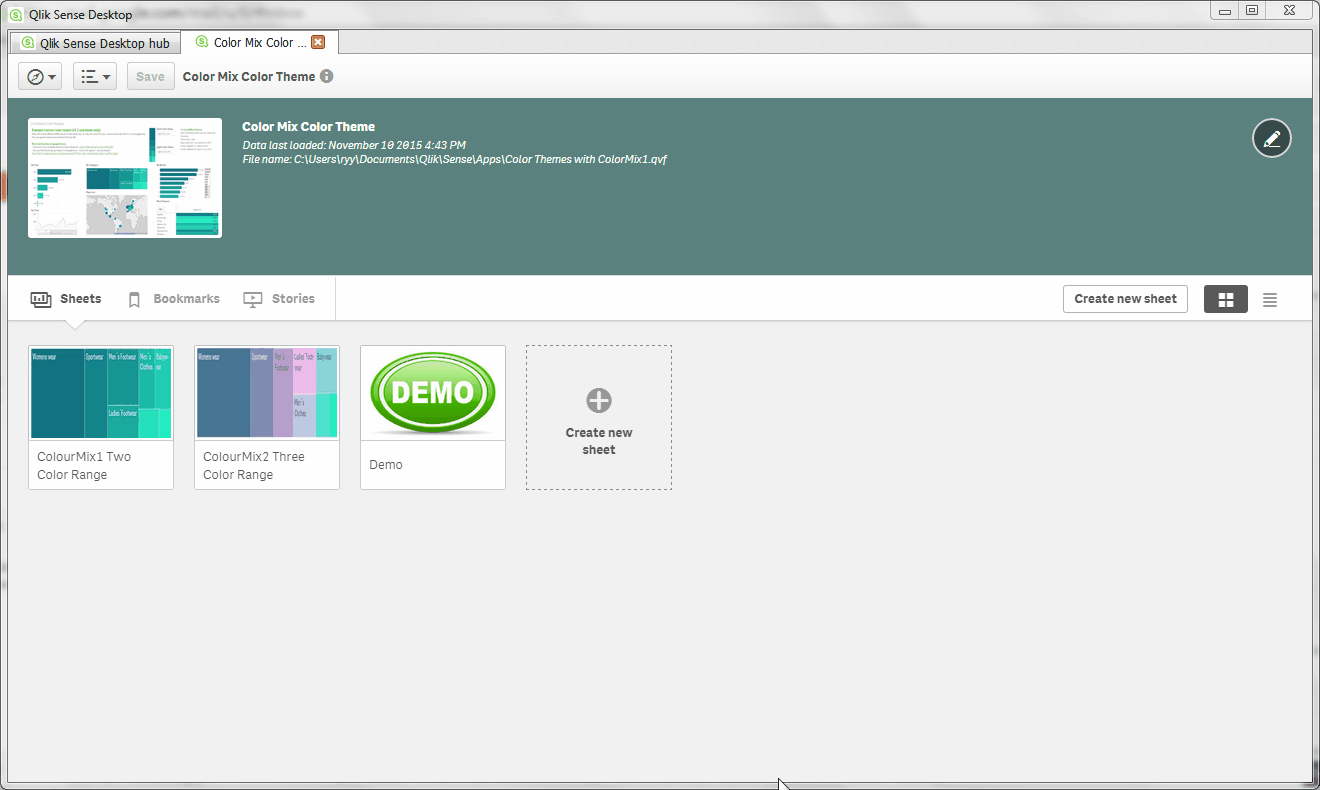Click the Create new sheet button
Viewport: 1320px width, 790px height.
tap(1125, 299)
